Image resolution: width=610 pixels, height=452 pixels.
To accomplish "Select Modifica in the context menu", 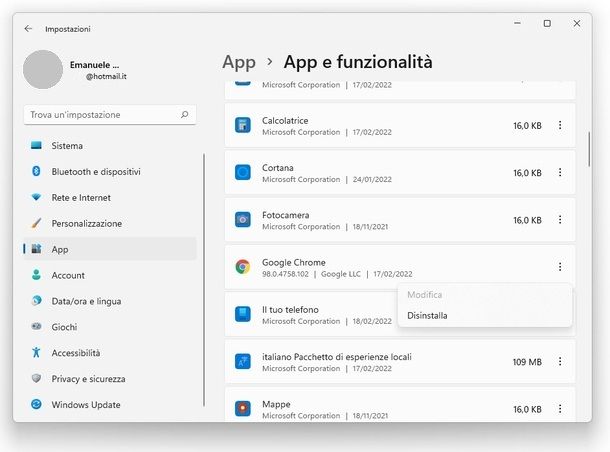I will (485, 295).
